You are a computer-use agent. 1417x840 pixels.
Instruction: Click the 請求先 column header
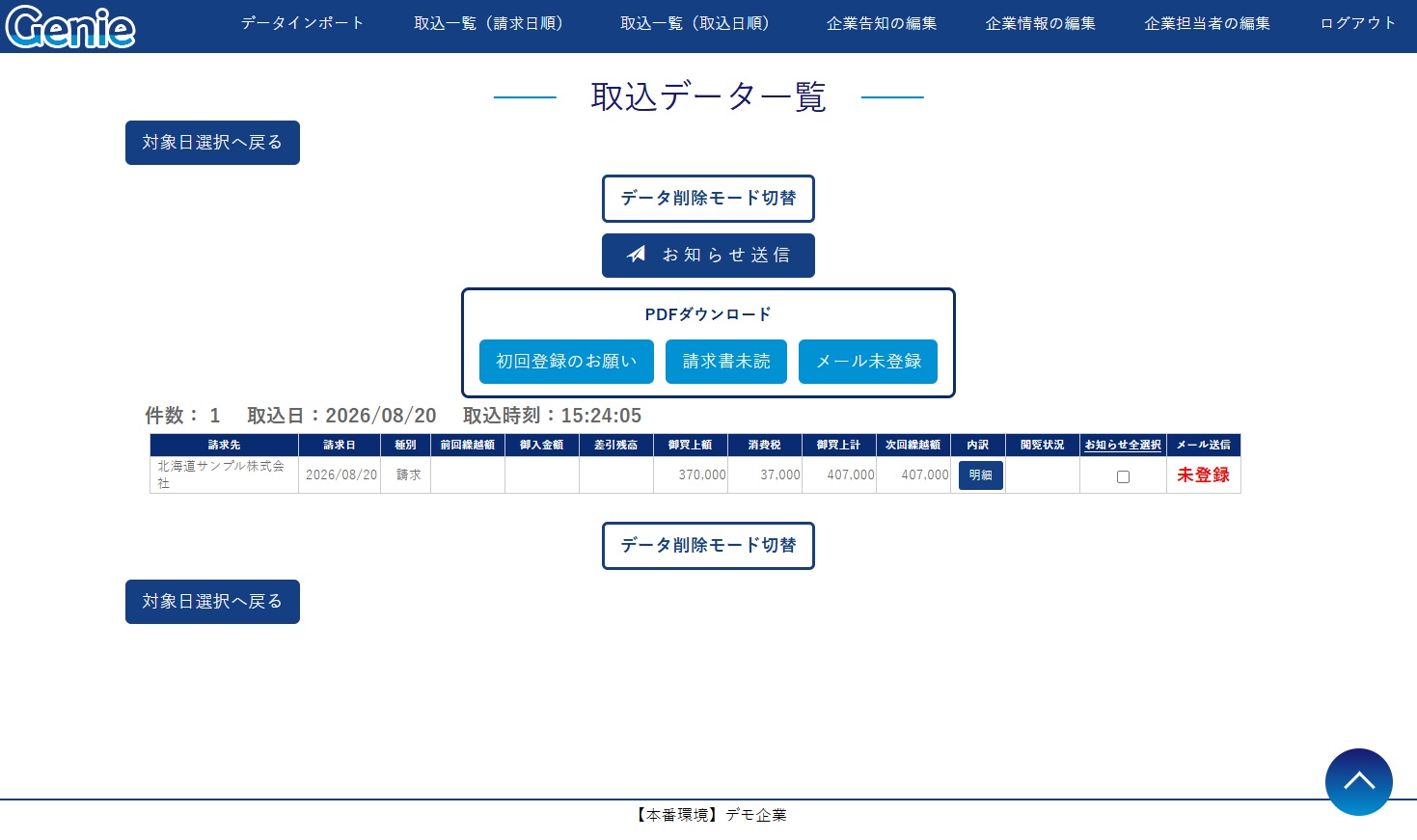pyautogui.click(x=224, y=445)
